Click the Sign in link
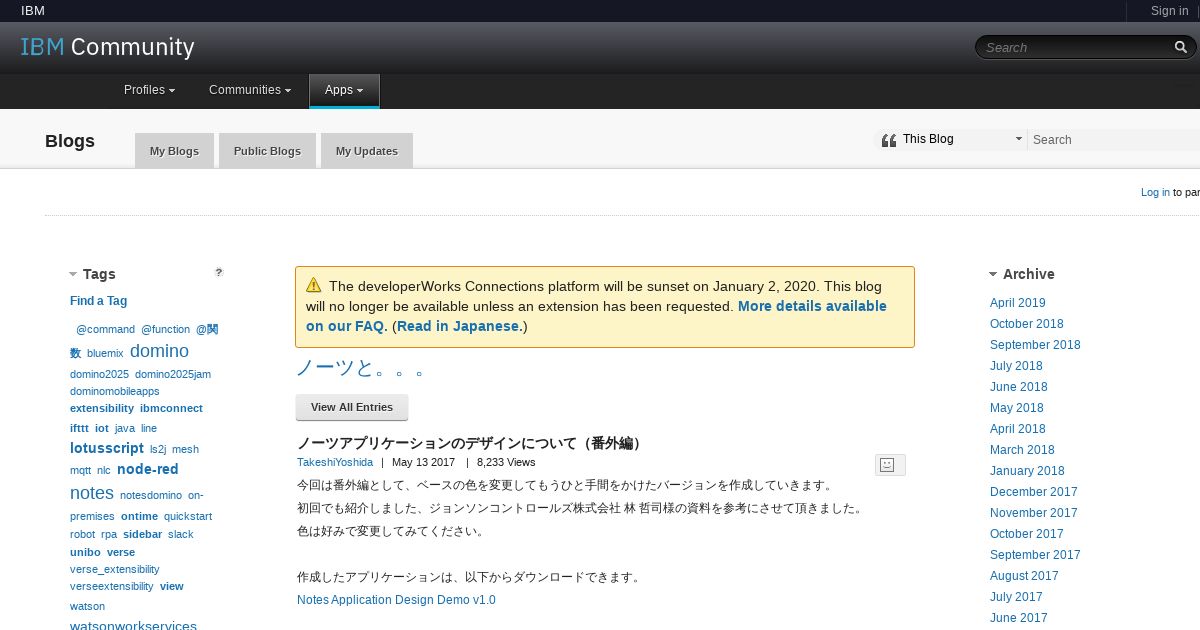 coord(1169,11)
